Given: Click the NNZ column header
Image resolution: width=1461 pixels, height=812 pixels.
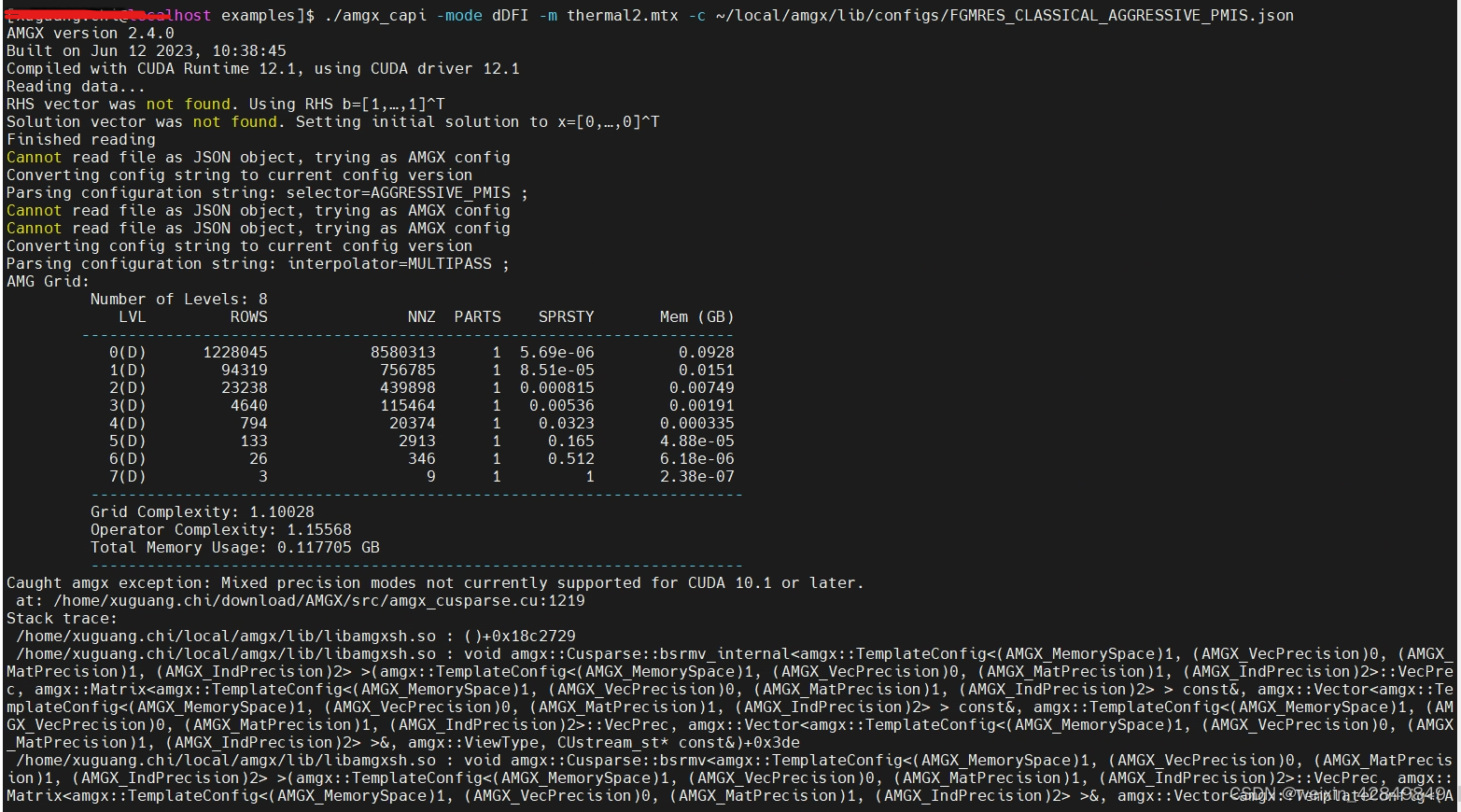Looking at the screenshot, I should pyautogui.click(x=422, y=317).
